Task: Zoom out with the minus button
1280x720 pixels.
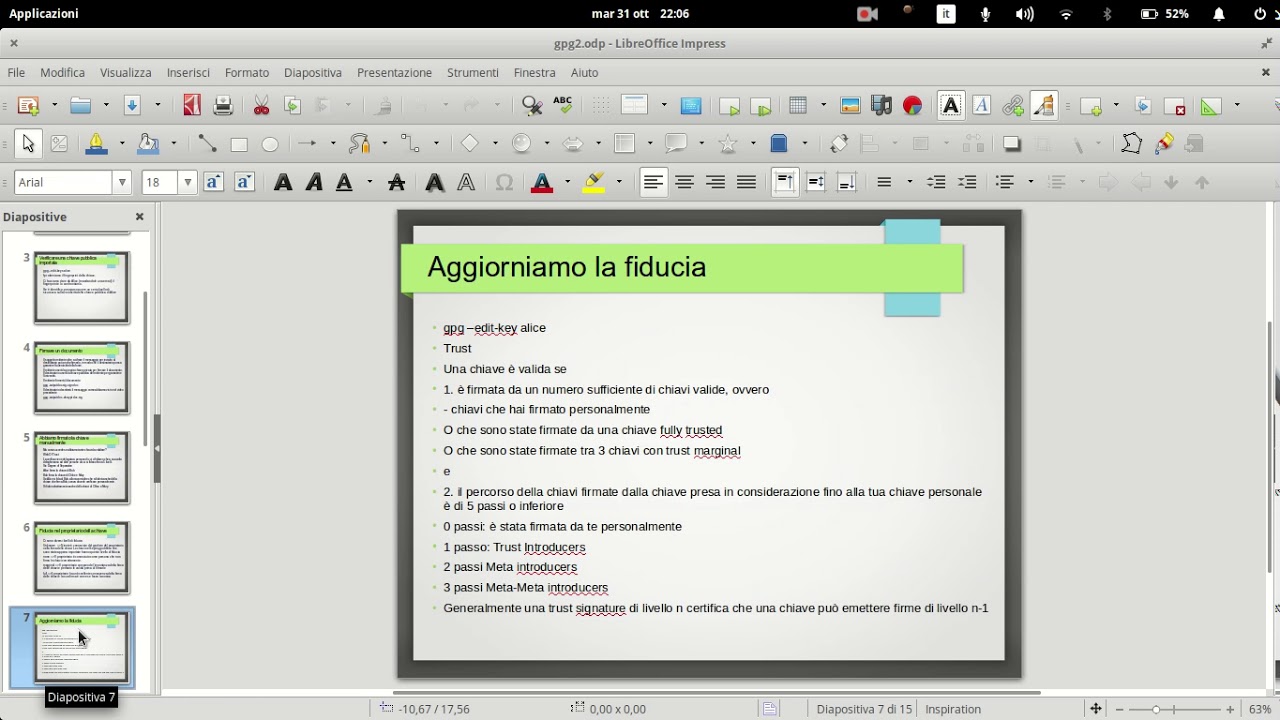Action: (1119, 709)
